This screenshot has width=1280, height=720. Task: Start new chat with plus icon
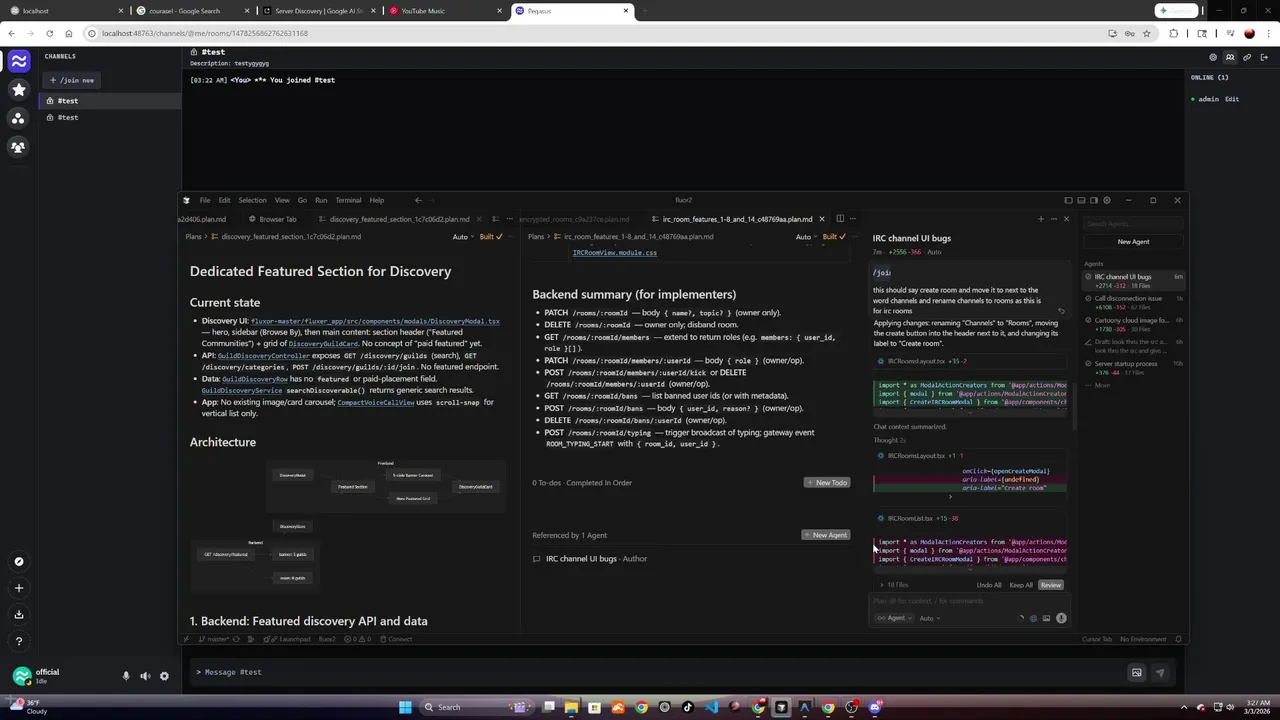click(1040, 219)
